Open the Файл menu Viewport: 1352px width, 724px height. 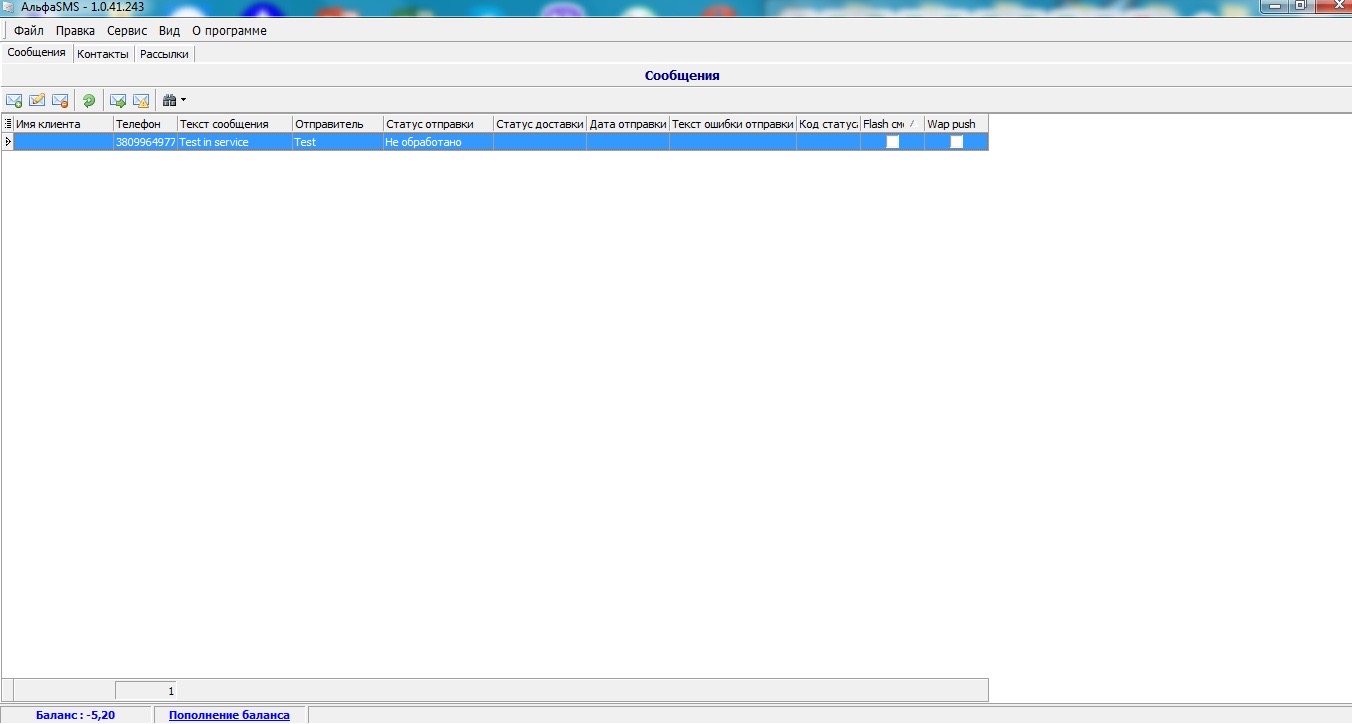point(29,31)
